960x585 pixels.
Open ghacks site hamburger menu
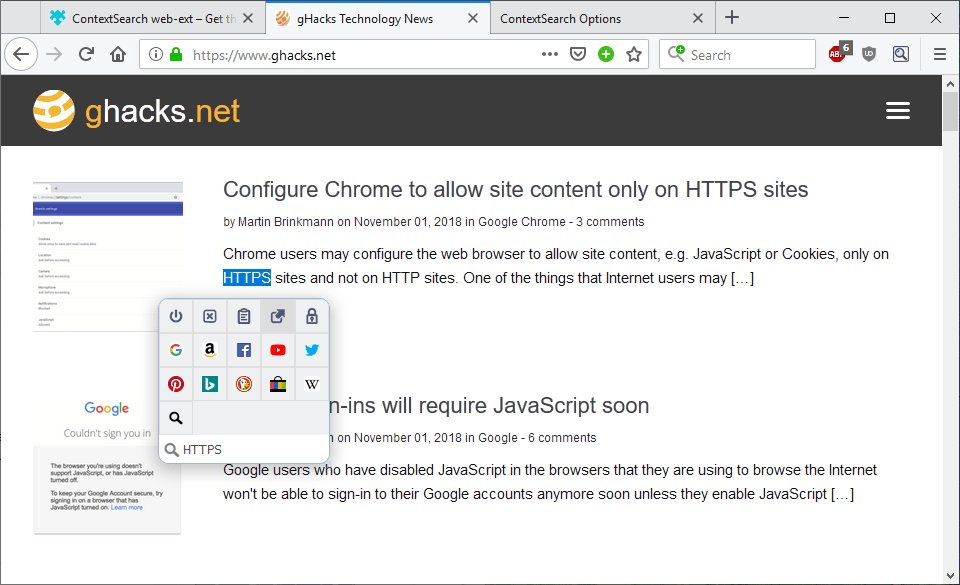tap(898, 111)
